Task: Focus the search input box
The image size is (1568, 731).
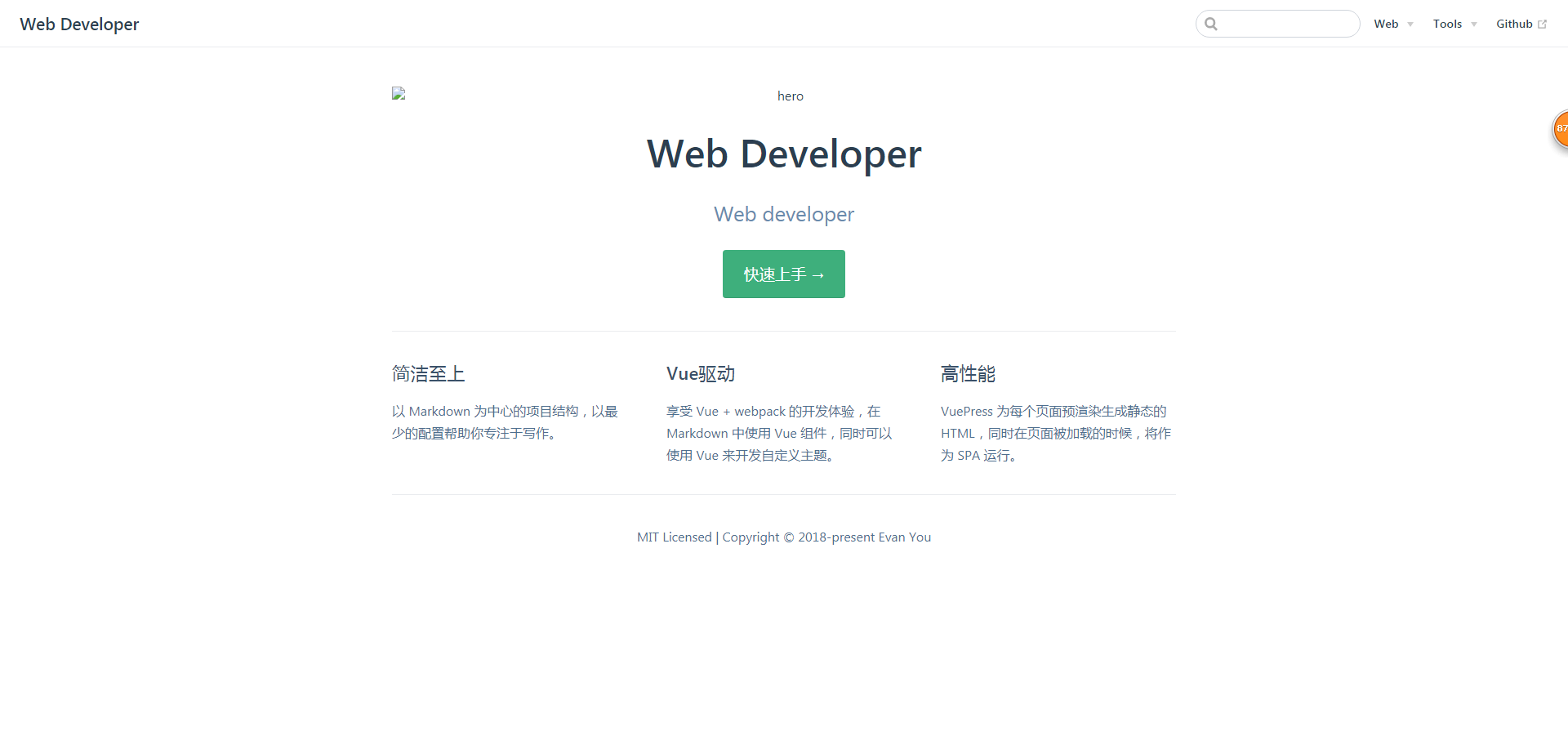Action: tap(1278, 24)
